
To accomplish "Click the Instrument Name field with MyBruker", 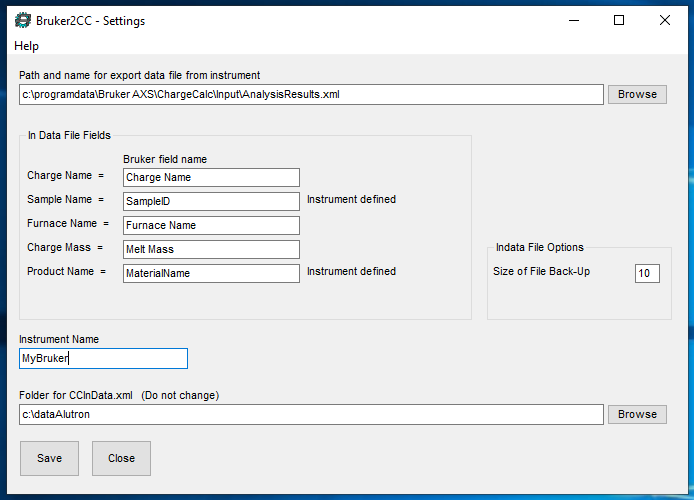I will tap(103, 358).
